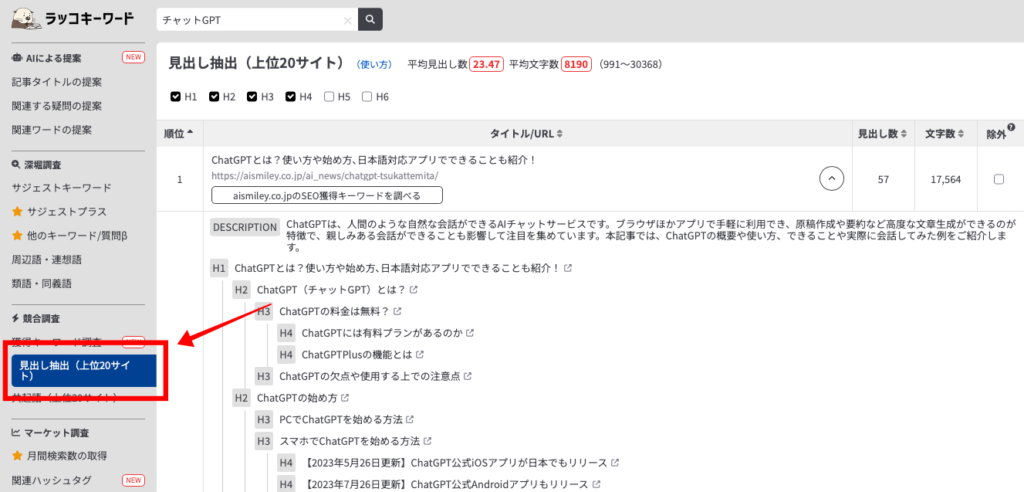1024x492 pixels.
Task: Click the H4 ChatGPTPlusの機能とは heading text
Action: (357, 354)
